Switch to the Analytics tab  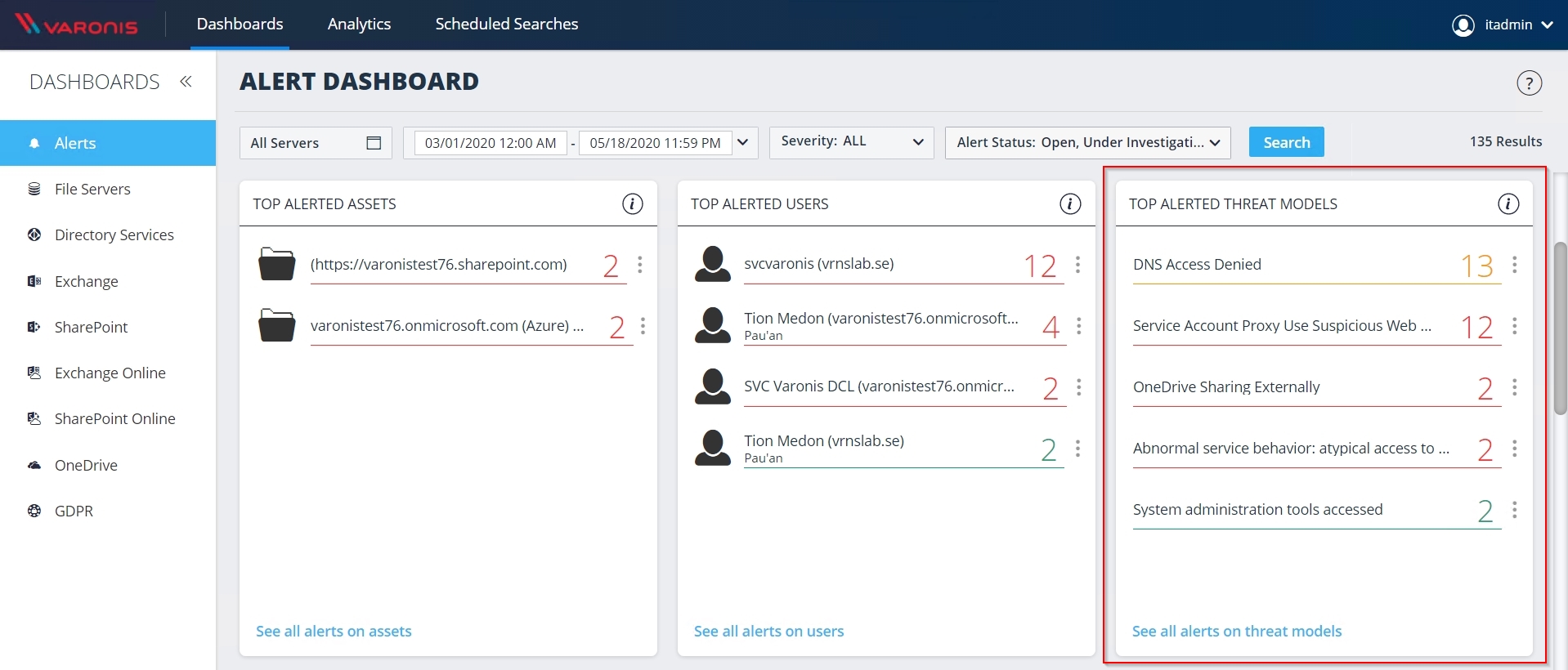coord(359,25)
